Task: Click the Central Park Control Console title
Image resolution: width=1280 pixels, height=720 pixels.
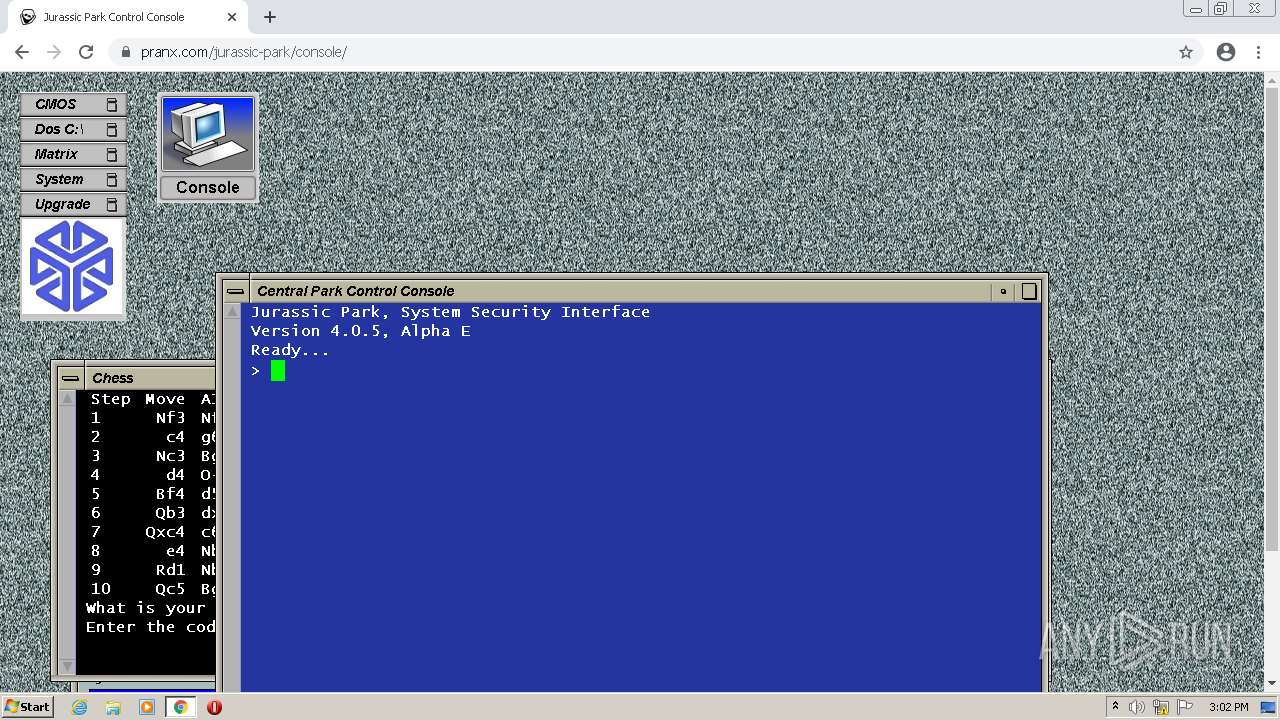Action: pyautogui.click(x=355, y=291)
